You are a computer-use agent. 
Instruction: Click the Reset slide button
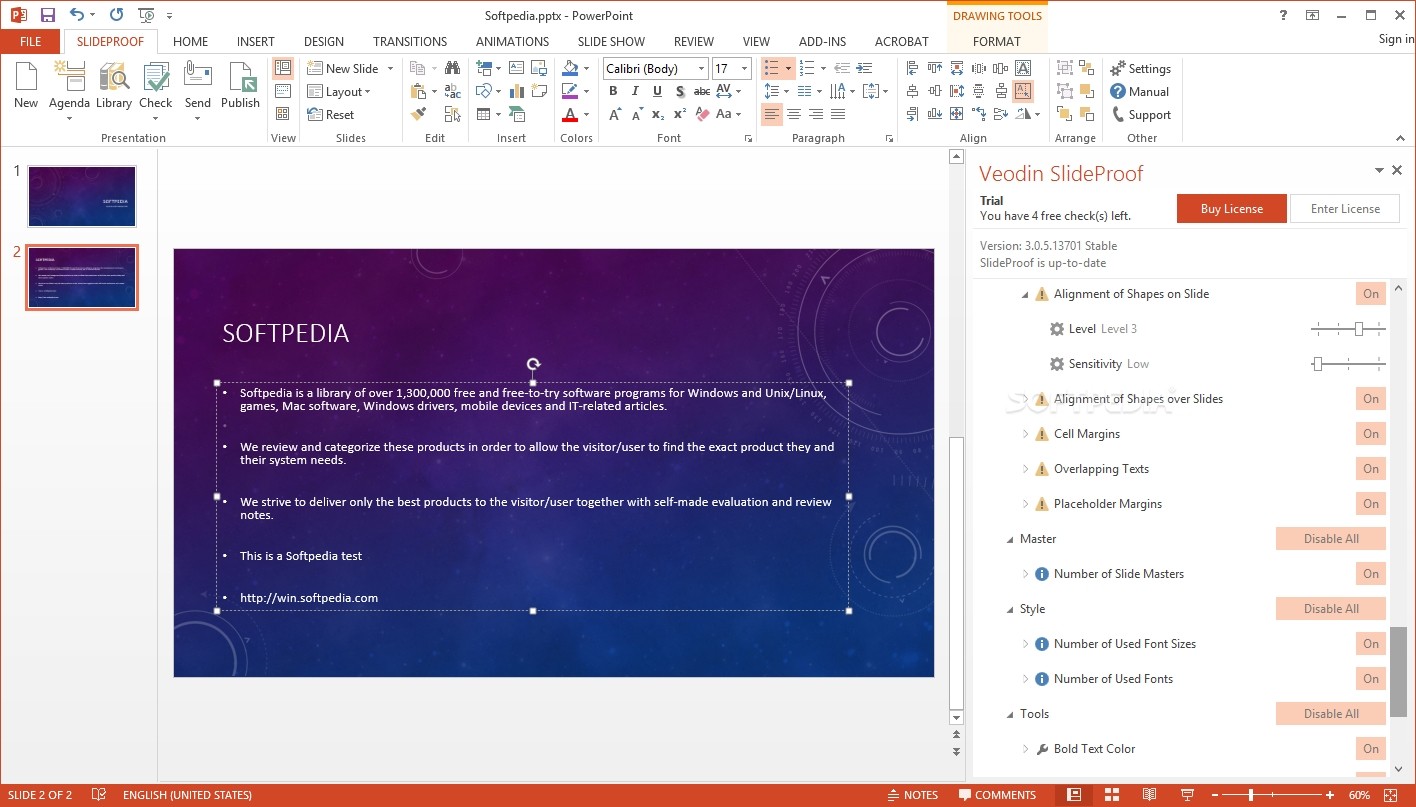click(x=330, y=115)
